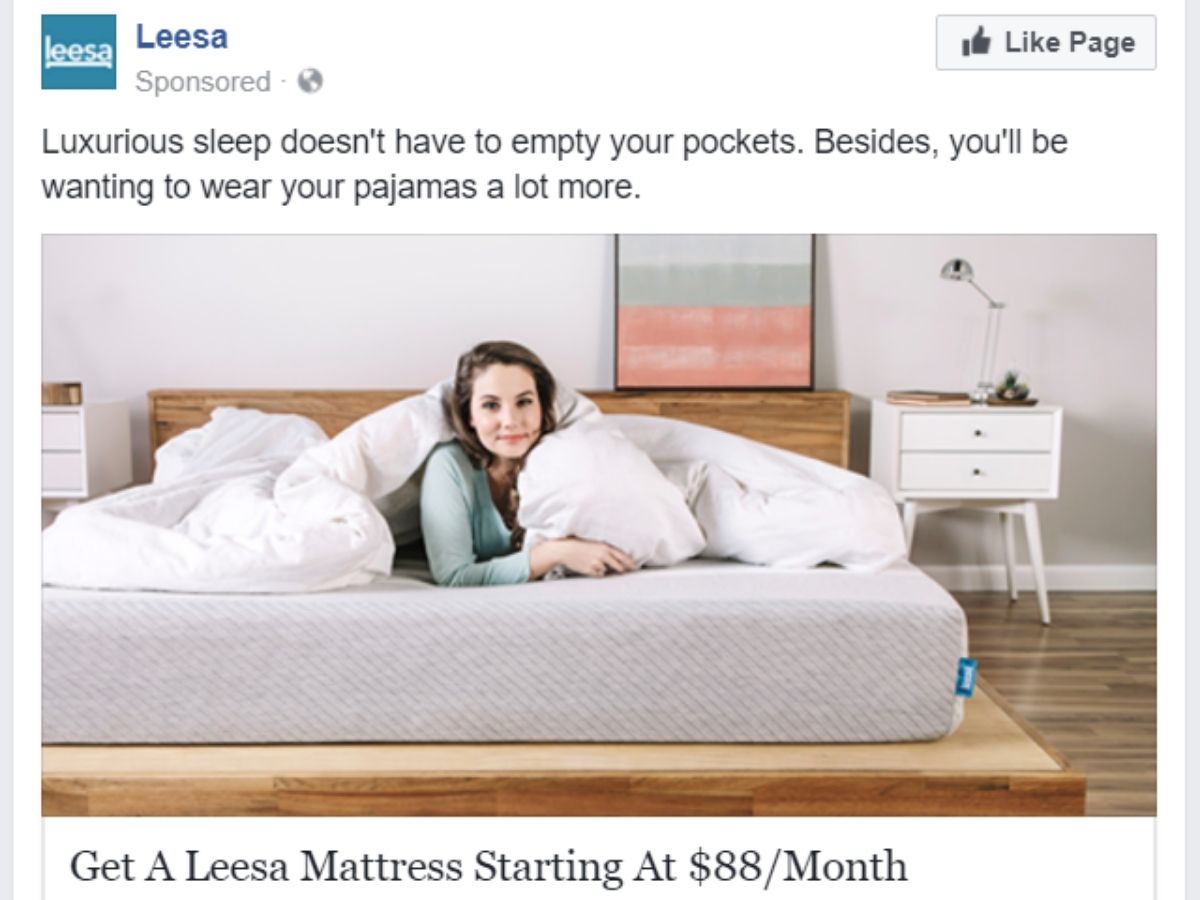The height and width of the screenshot is (900, 1200).
Task: Open the $88/Month mattress headline link
Action: coord(489,865)
